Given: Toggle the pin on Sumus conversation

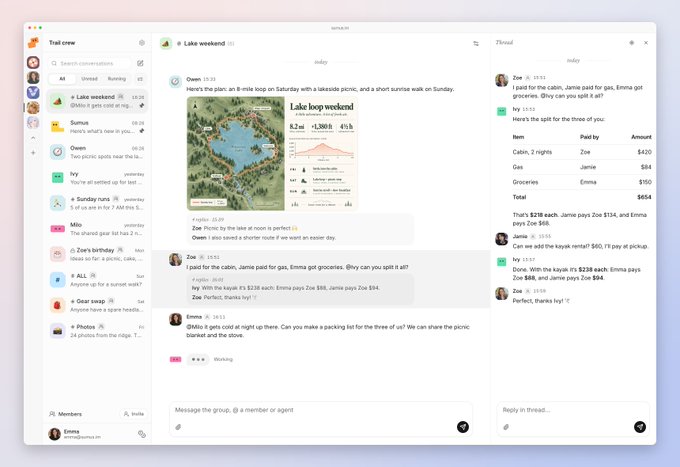Looking at the screenshot, I should pos(141,131).
